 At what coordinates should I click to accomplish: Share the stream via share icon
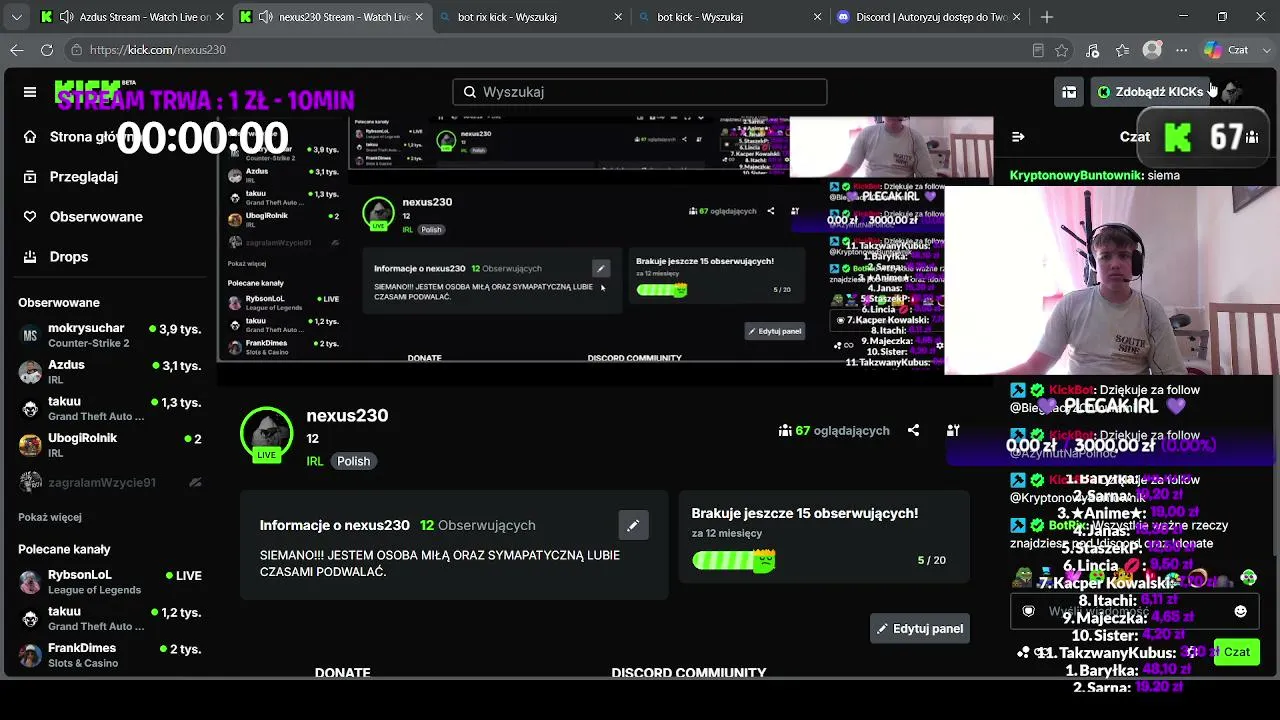pyautogui.click(x=913, y=430)
